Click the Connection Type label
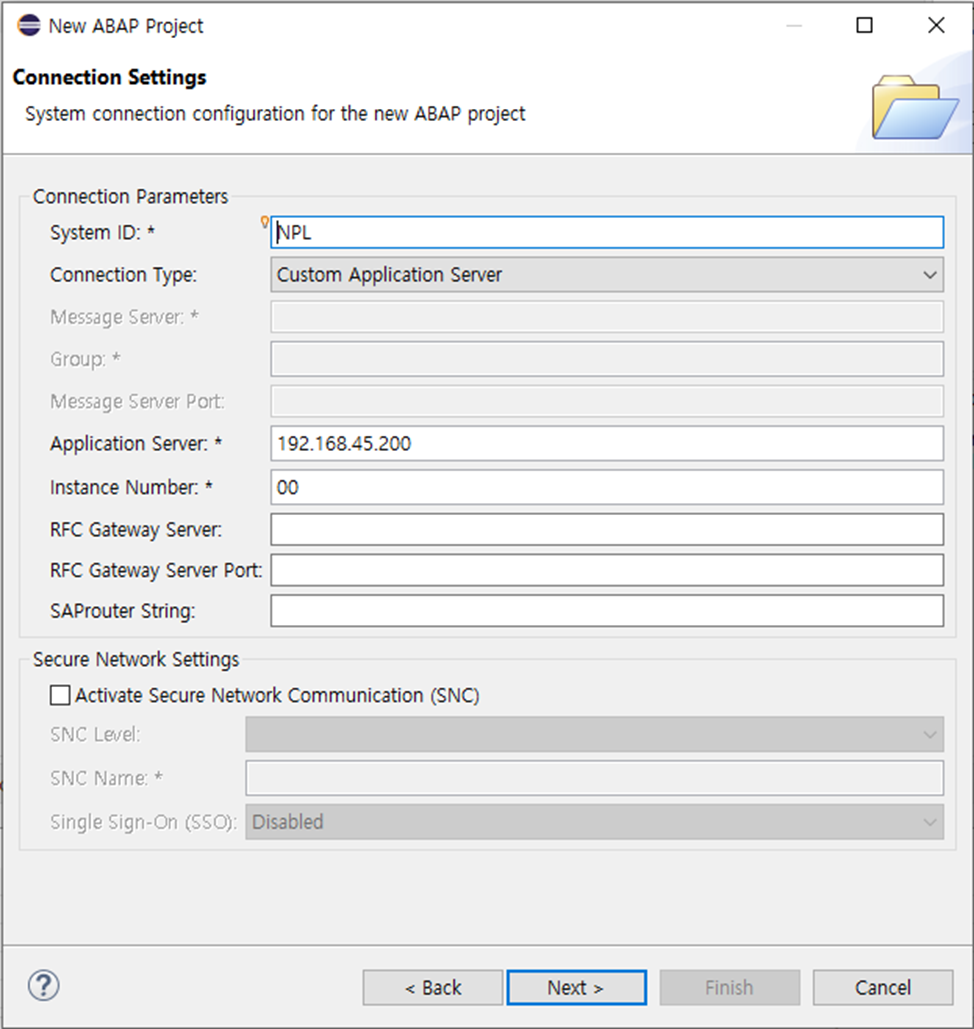The height and width of the screenshot is (1029, 974). tap(123, 274)
